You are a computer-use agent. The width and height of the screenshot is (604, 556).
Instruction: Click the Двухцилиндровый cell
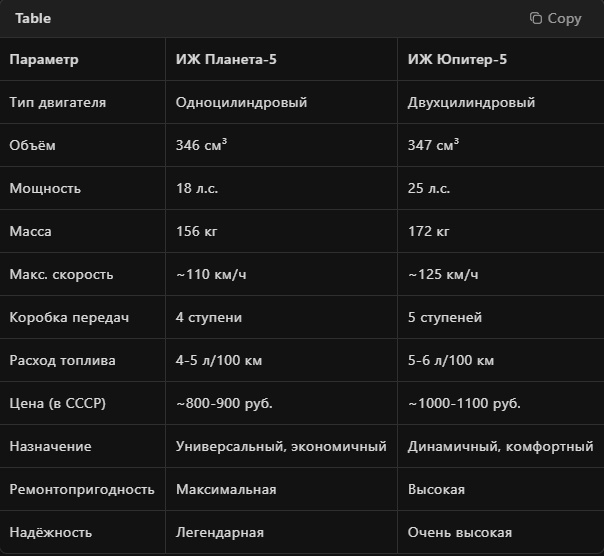tap(471, 102)
